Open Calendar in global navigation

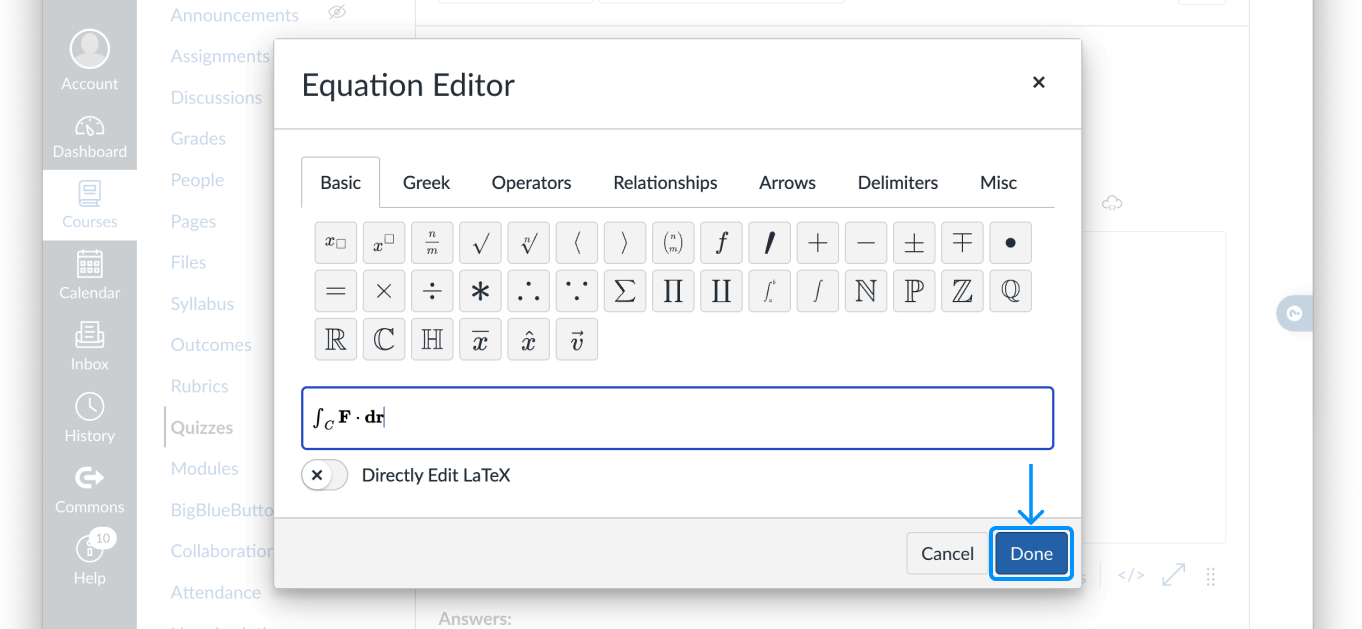[x=90, y=276]
